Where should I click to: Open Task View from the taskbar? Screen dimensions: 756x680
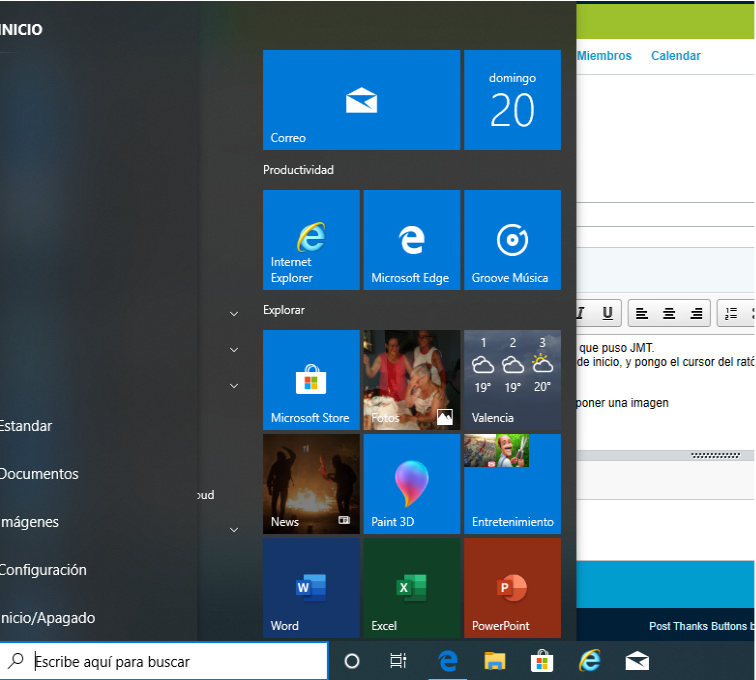pyautogui.click(x=398, y=661)
